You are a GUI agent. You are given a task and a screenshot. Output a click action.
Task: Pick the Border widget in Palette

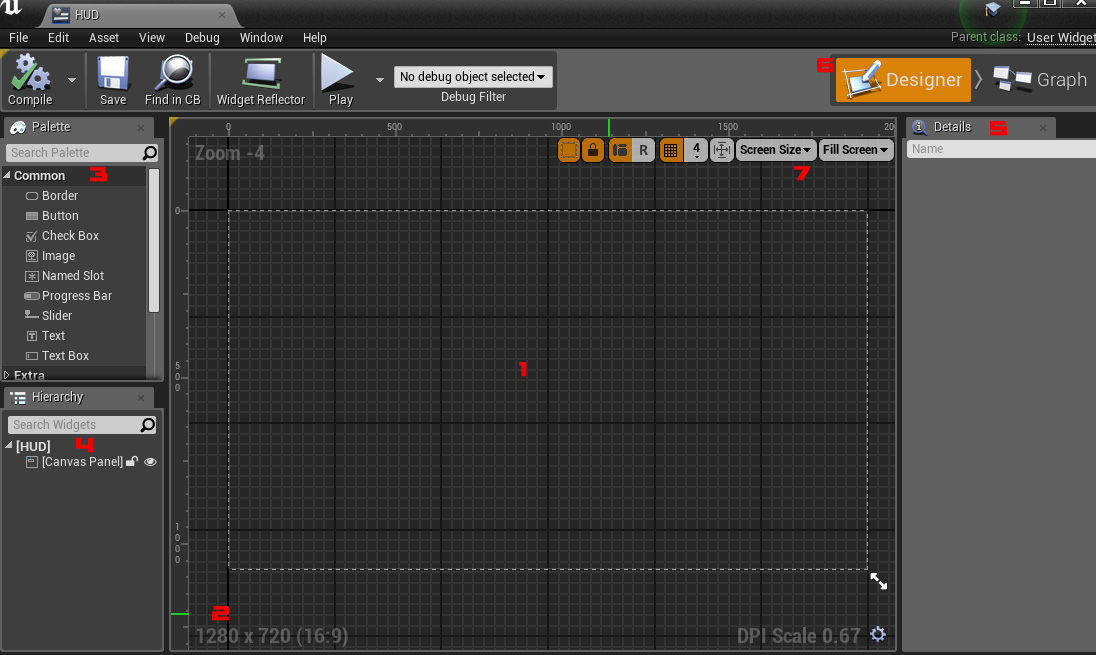[x=59, y=196]
